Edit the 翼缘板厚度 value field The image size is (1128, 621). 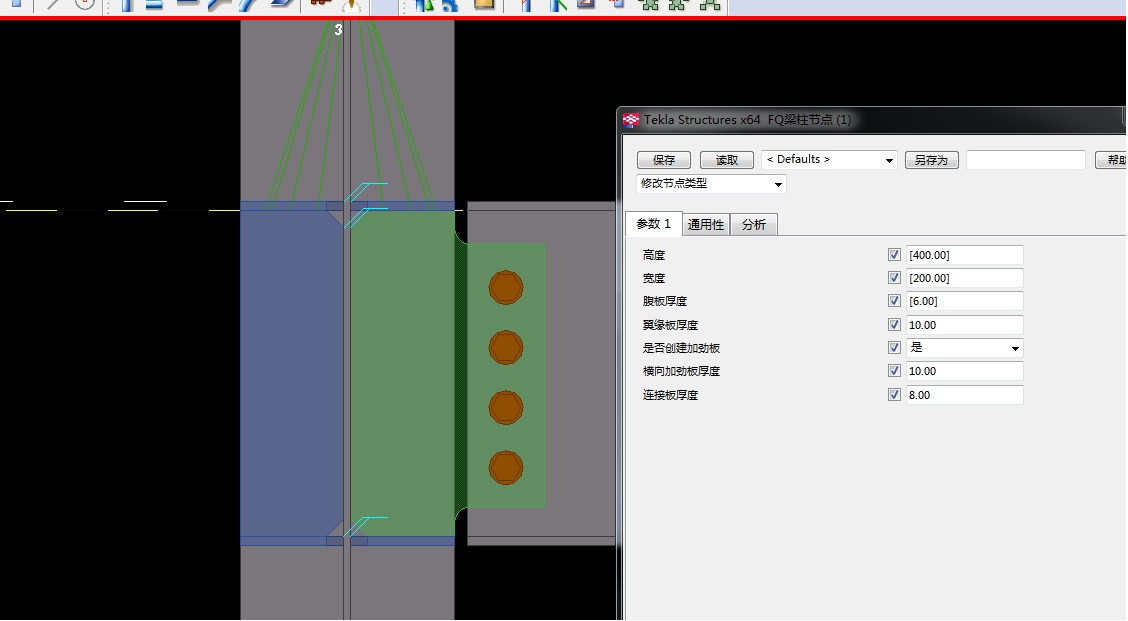[x=965, y=325]
